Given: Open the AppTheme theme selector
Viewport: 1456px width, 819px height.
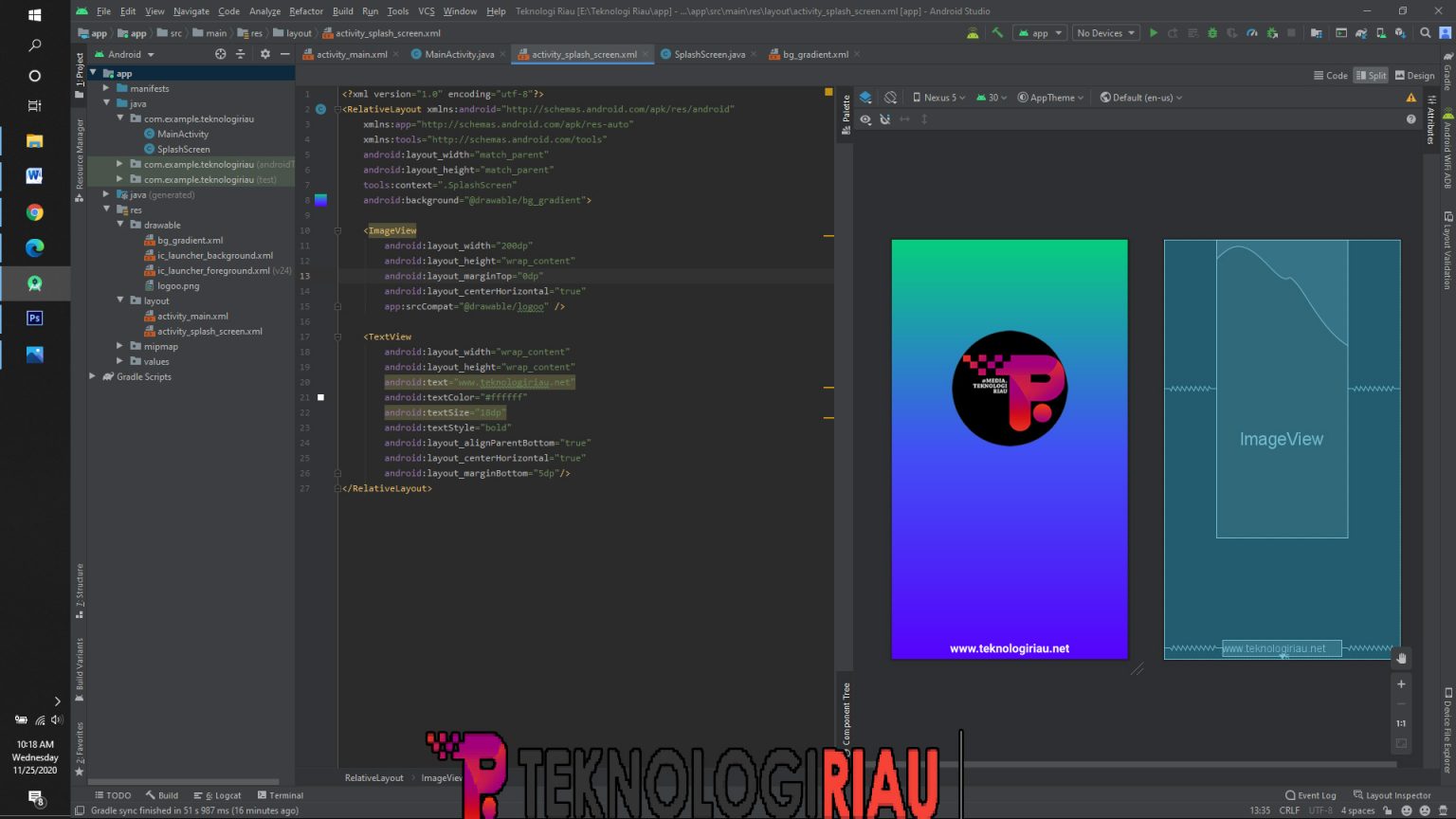Looking at the screenshot, I should 1049,97.
